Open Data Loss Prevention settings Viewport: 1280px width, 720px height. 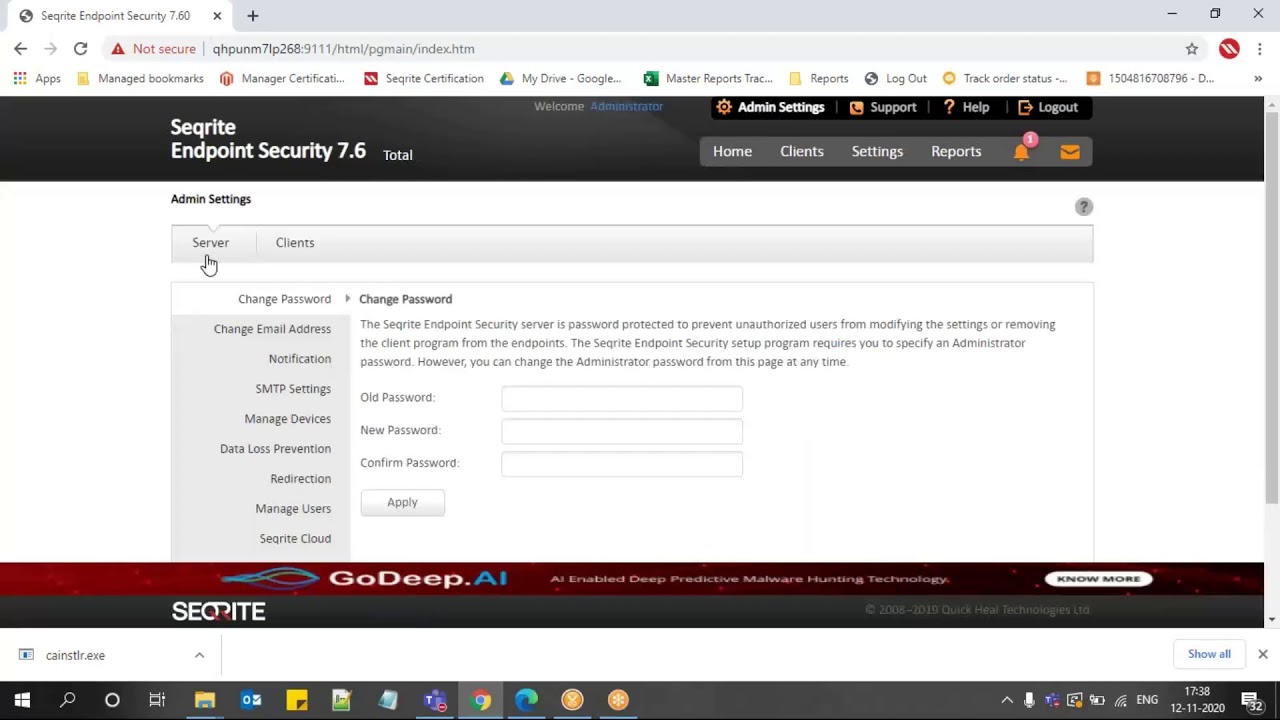click(x=275, y=449)
